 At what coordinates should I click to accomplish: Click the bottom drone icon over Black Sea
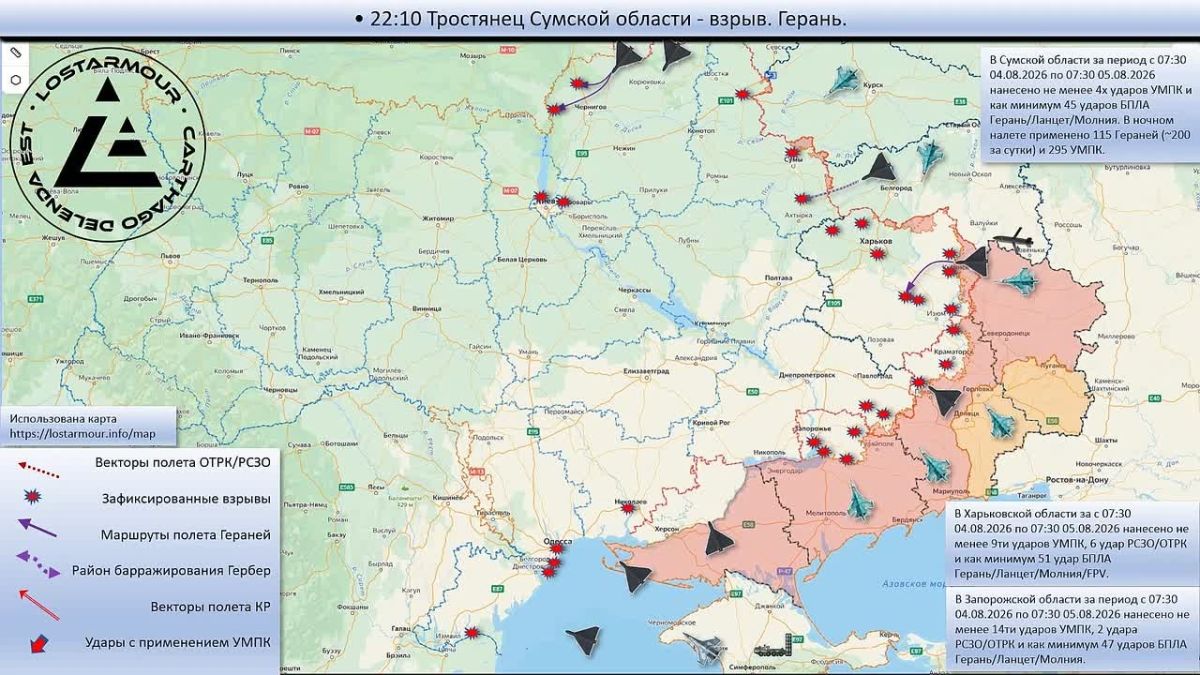(582, 639)
